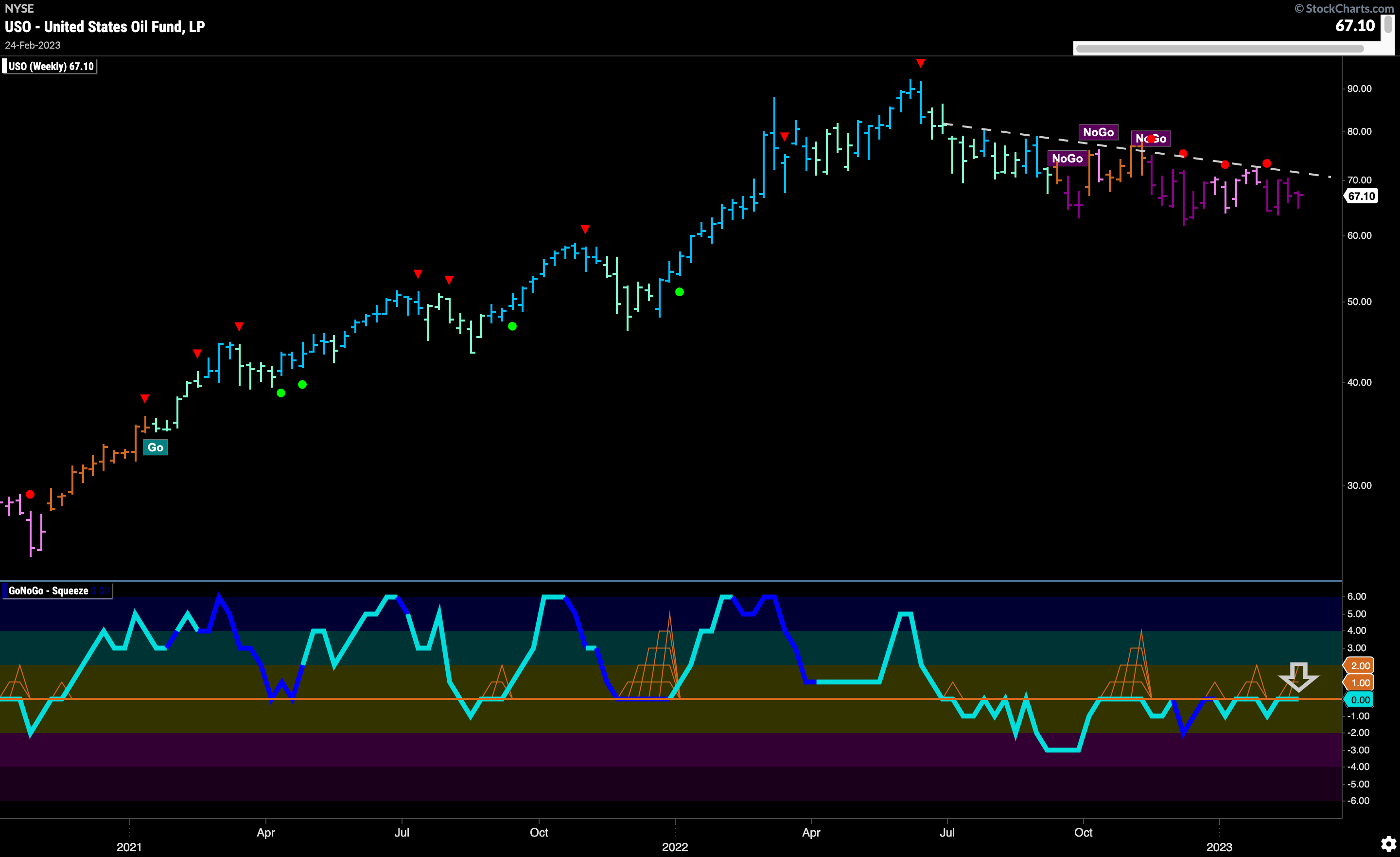Click the blue 0.00 value in the Squeeze legend
1400x857 pixels.
[x=100, y=590]
